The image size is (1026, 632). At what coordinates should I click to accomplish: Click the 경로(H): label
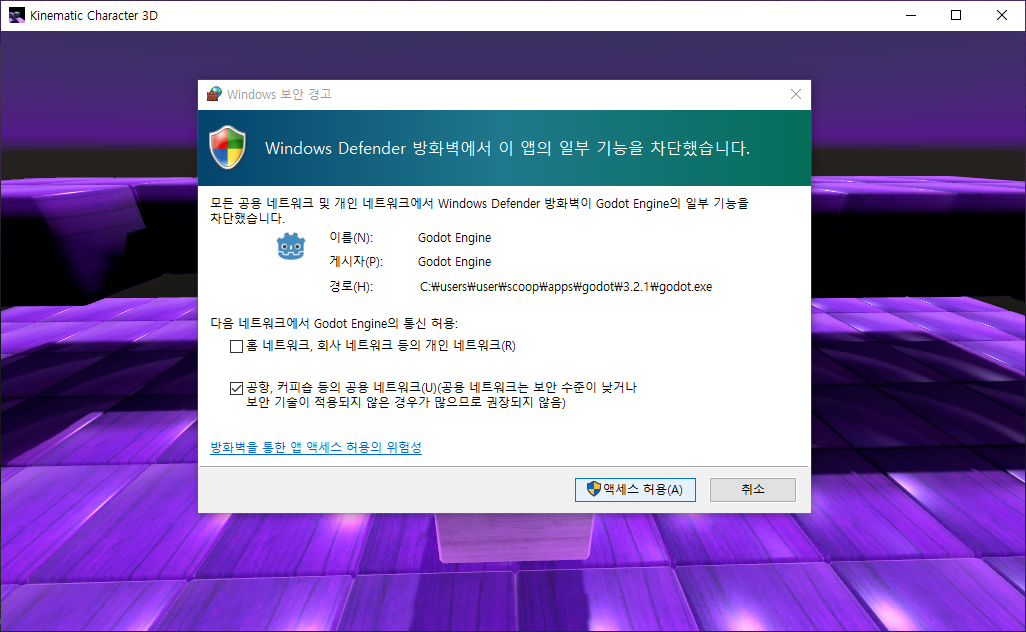pyautogui.click(x=351, y=287)
